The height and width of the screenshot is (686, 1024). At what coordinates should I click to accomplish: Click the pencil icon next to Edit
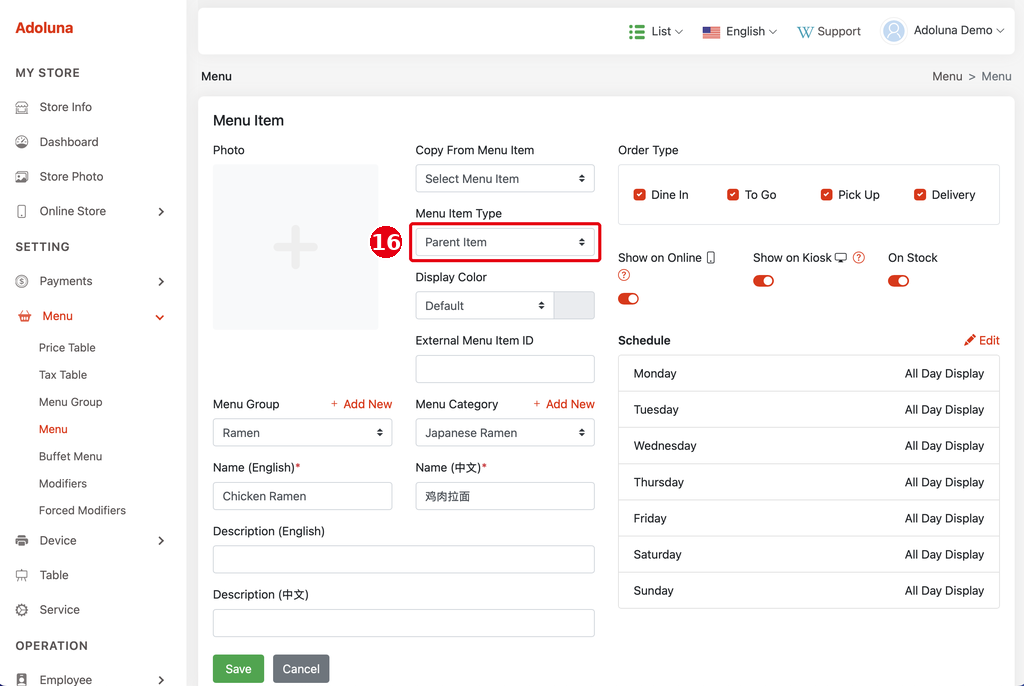point(970,340)
